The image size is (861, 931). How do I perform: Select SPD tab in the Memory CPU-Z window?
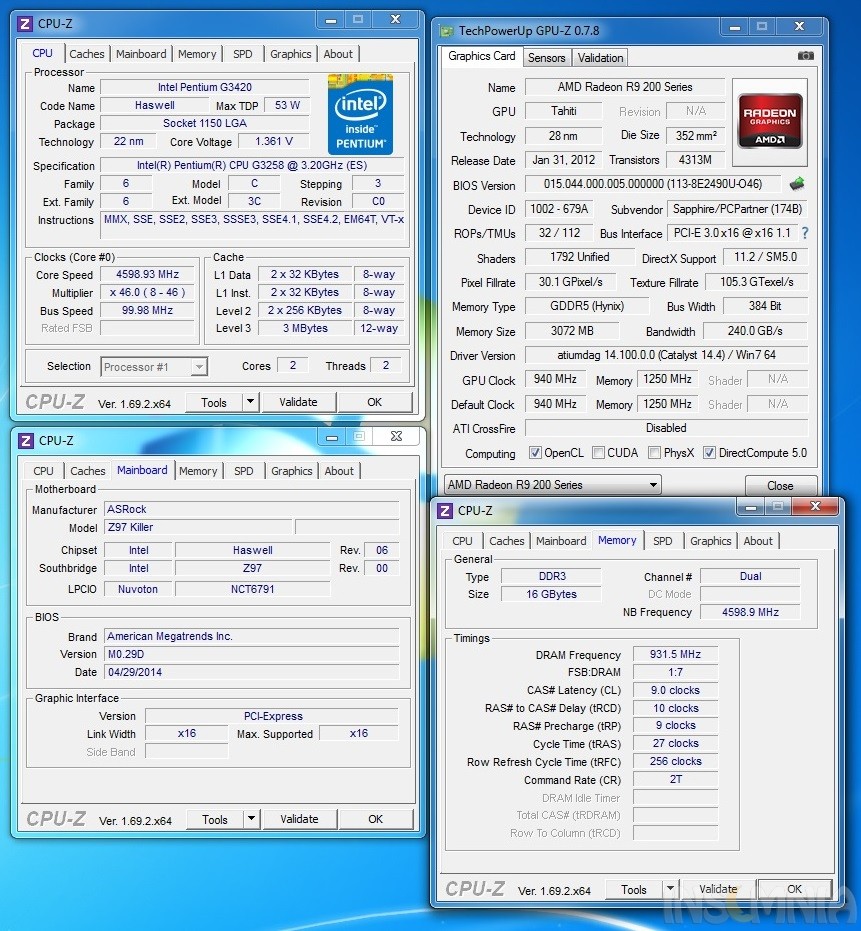663,541
